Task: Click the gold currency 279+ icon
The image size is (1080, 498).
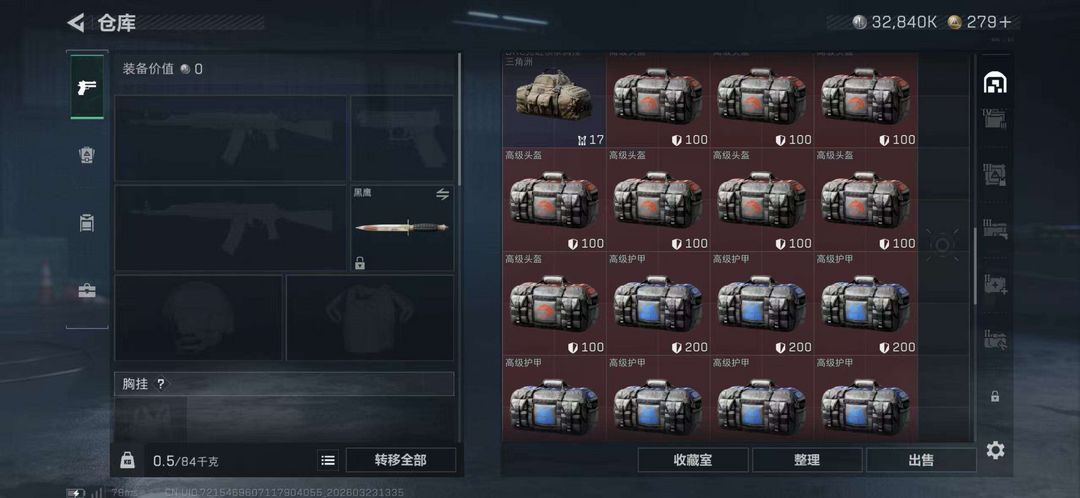Action: click(x=954, y=22)
